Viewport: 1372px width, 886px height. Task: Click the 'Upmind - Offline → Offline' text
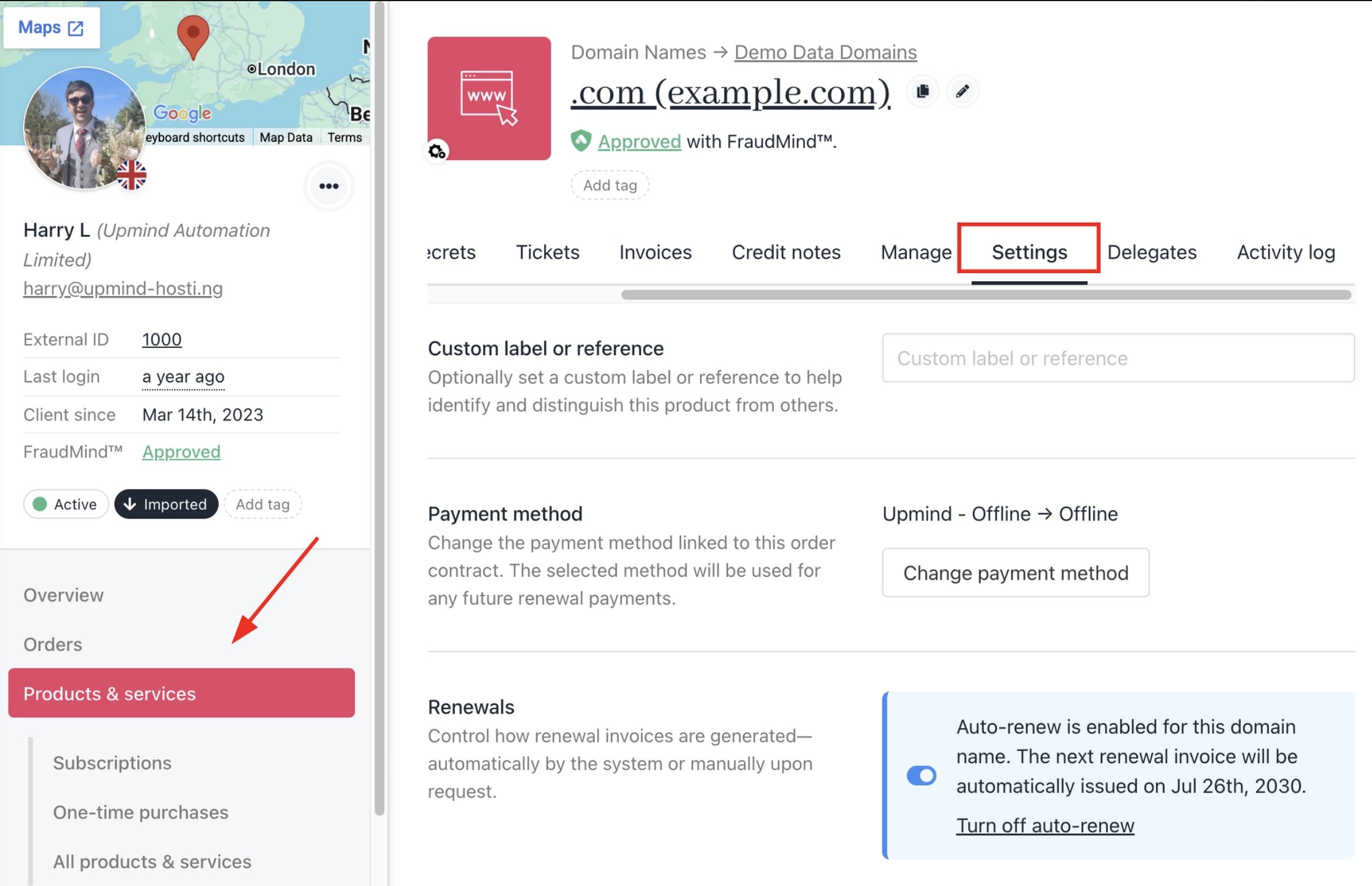click(1000, 514)
